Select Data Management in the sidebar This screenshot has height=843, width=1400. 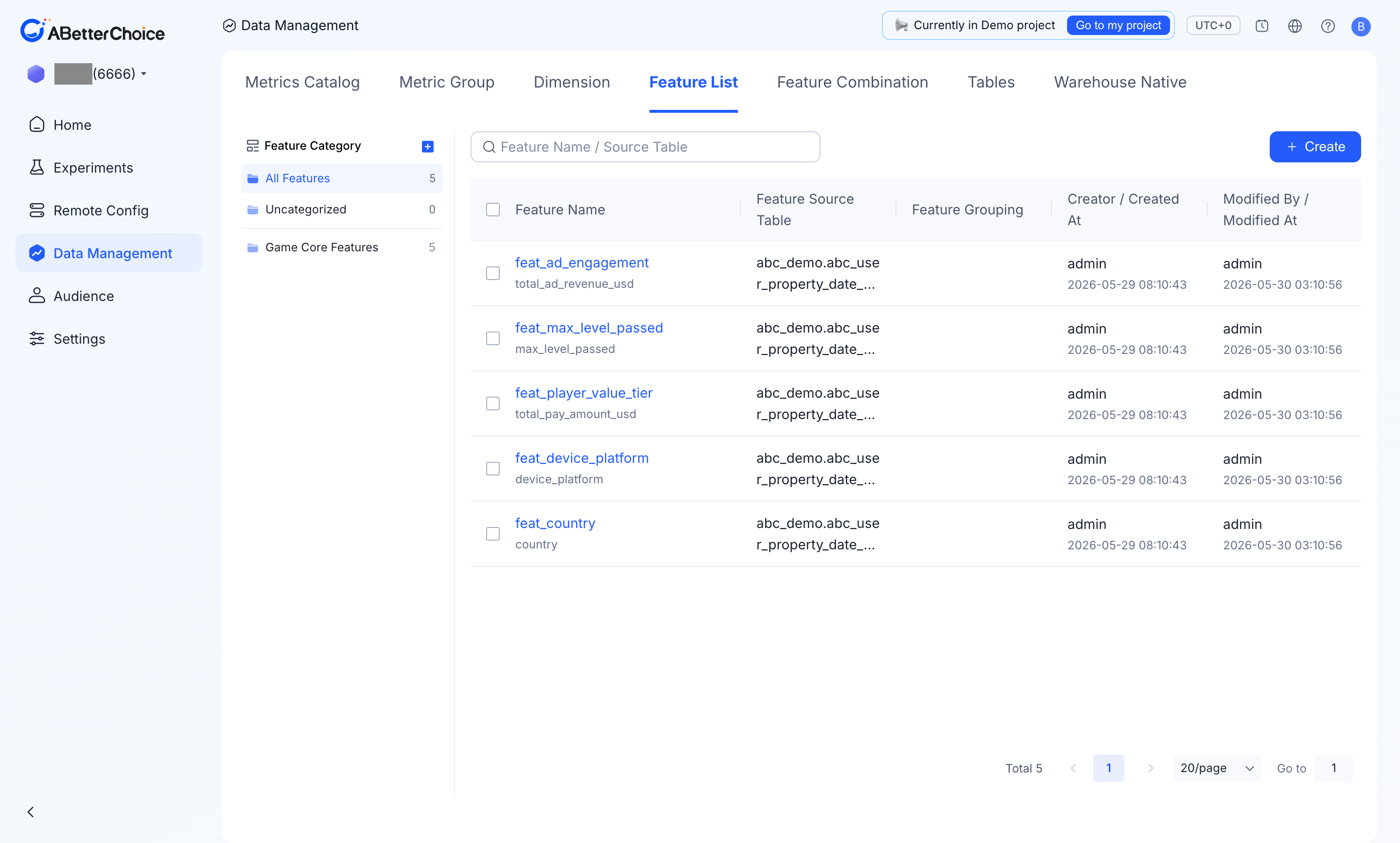109,253
